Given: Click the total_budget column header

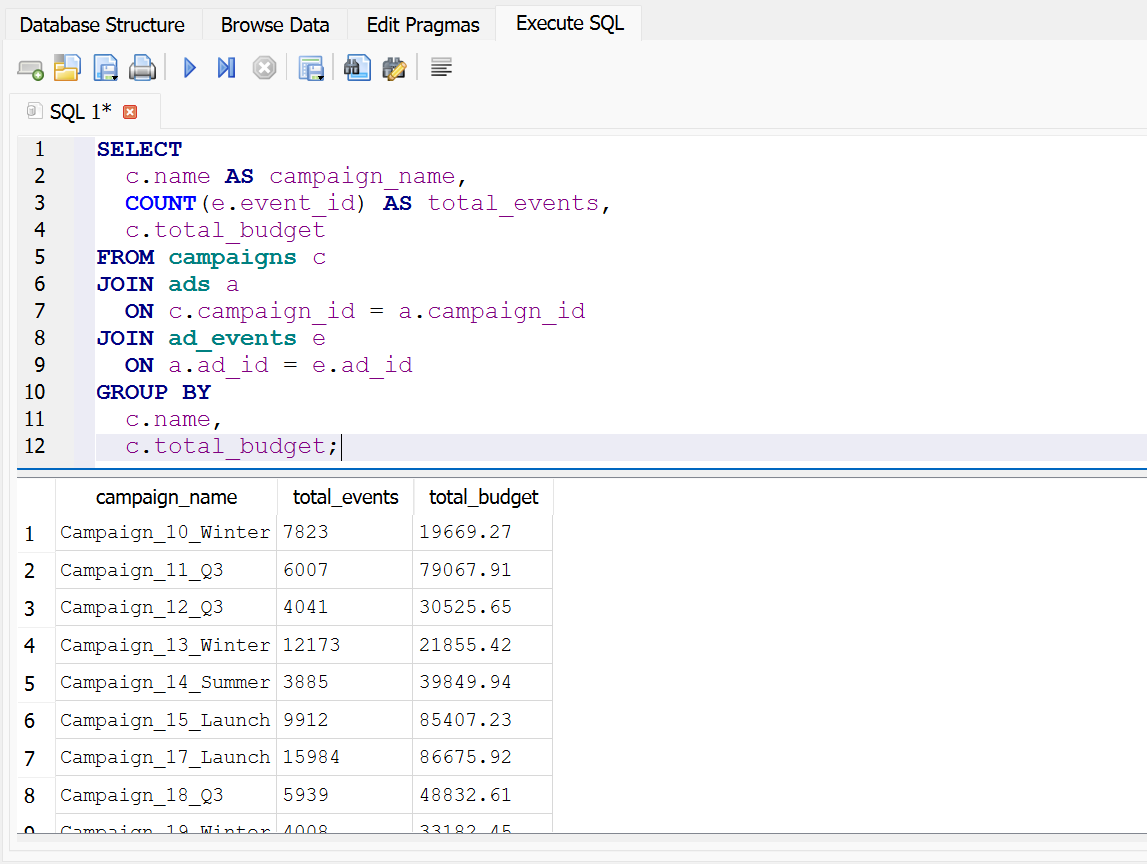Looking at the screenshot, I should pos(483,497).
